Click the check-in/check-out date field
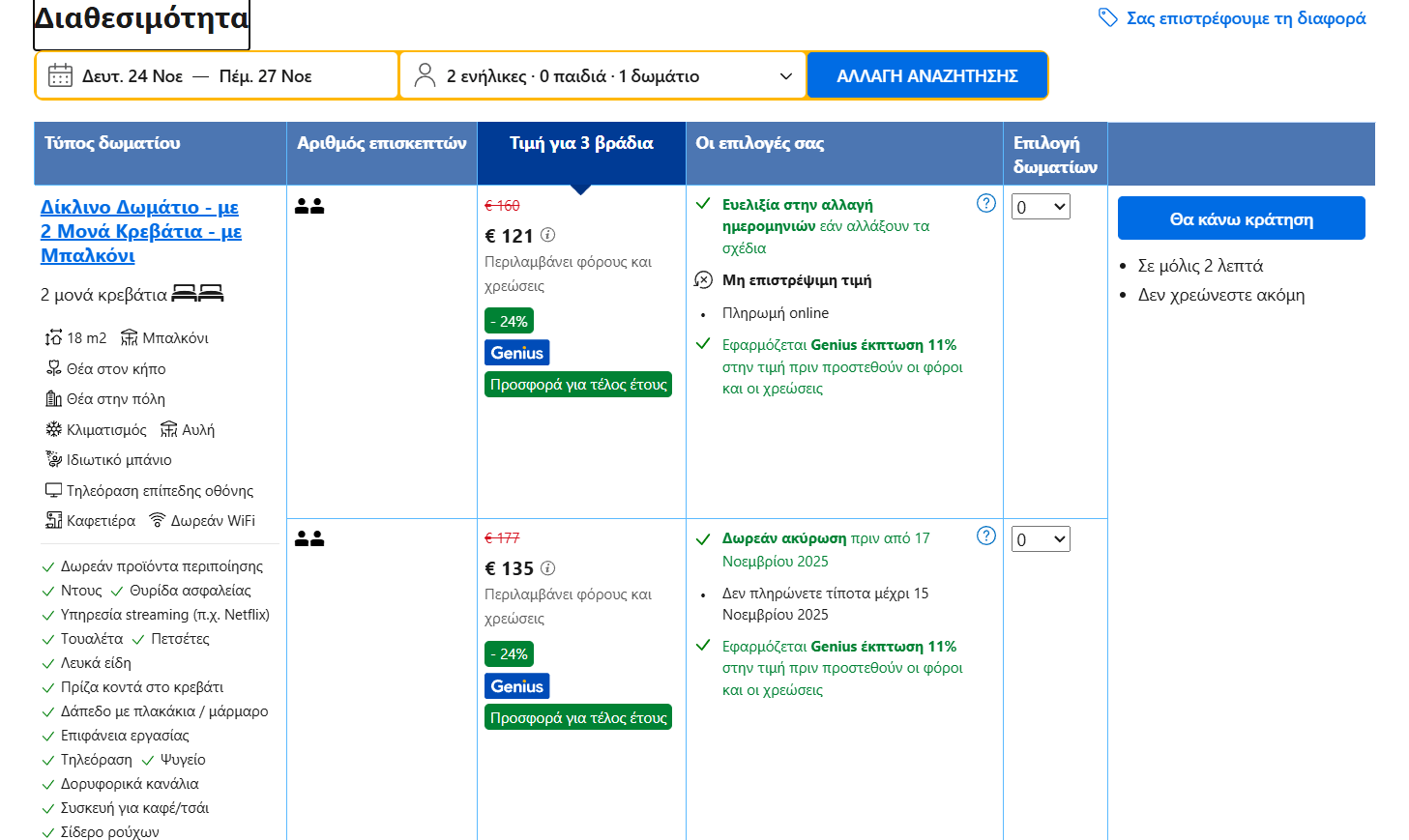Viewport: 1409px width, 840px height. (x=217, y=75)
